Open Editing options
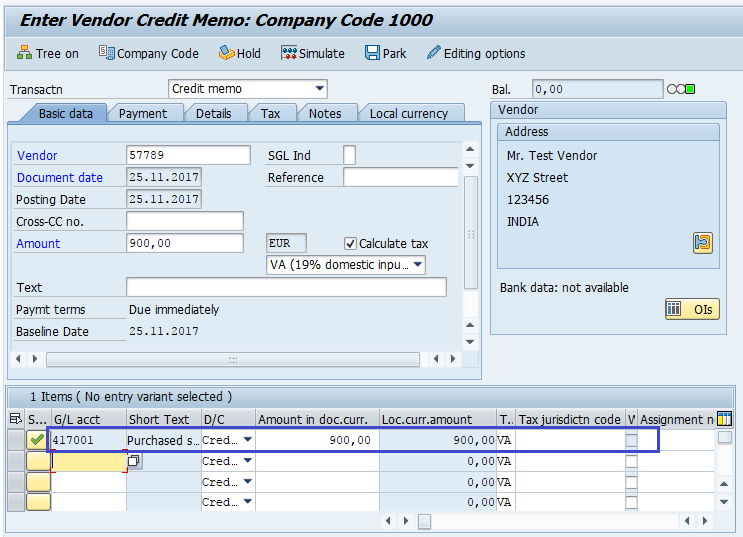 point(476,54)
